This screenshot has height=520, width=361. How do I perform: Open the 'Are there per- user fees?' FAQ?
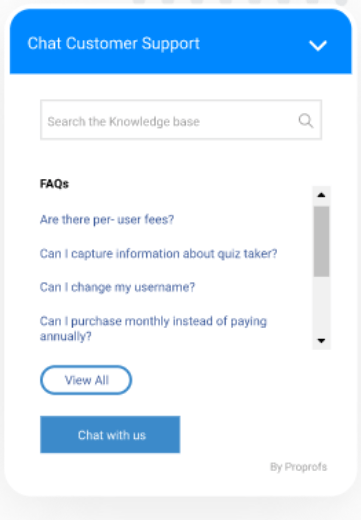coord(107,220)
